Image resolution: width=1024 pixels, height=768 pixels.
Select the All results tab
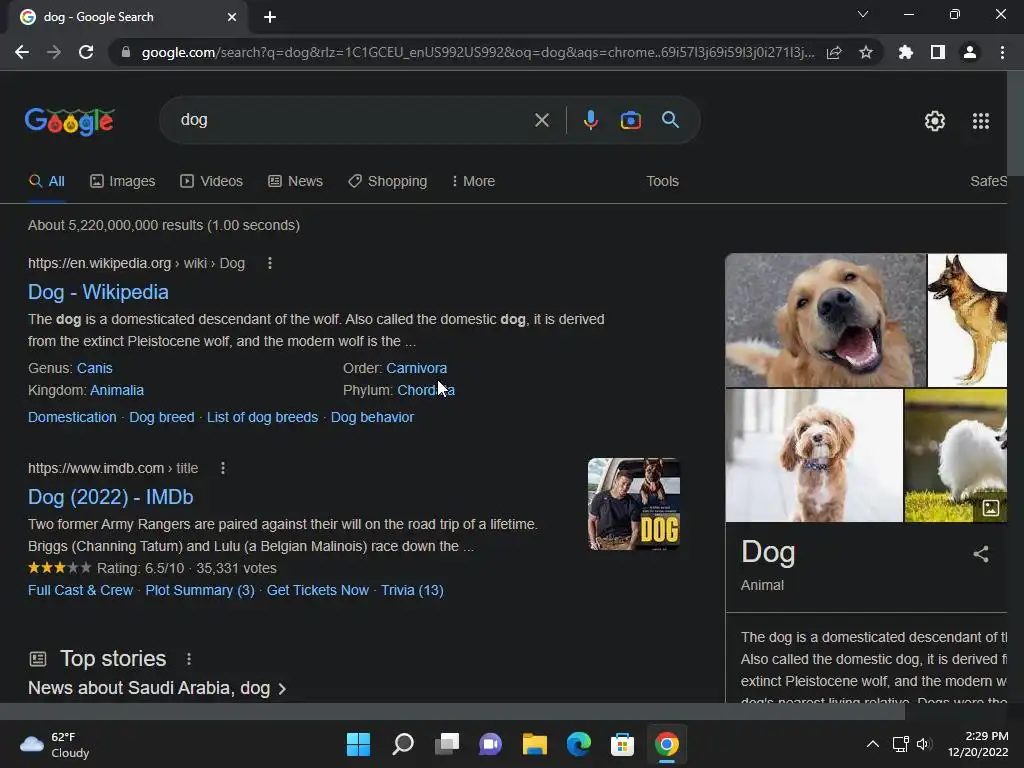pyautogui.click(x=47, y=181)
